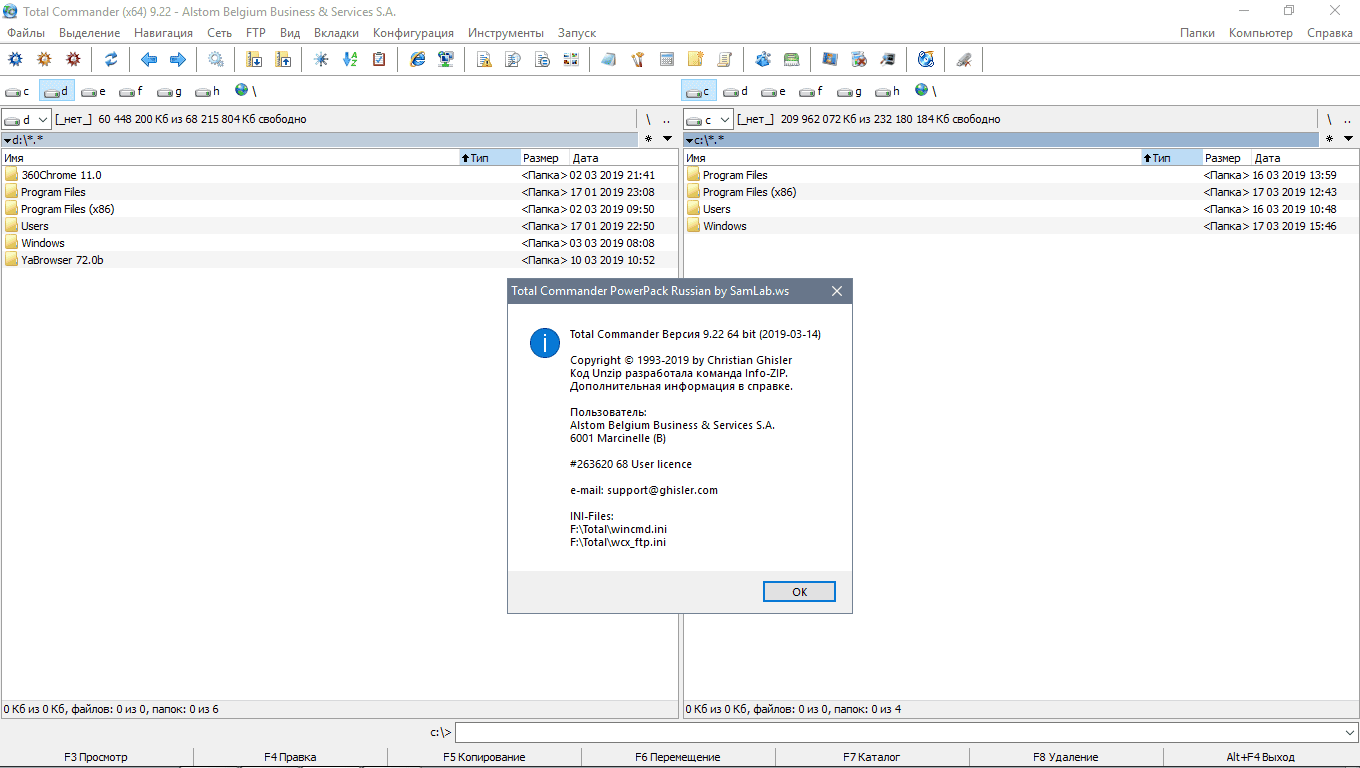Click the document with magnifier search icon
1360x768 pixels.
513,60
